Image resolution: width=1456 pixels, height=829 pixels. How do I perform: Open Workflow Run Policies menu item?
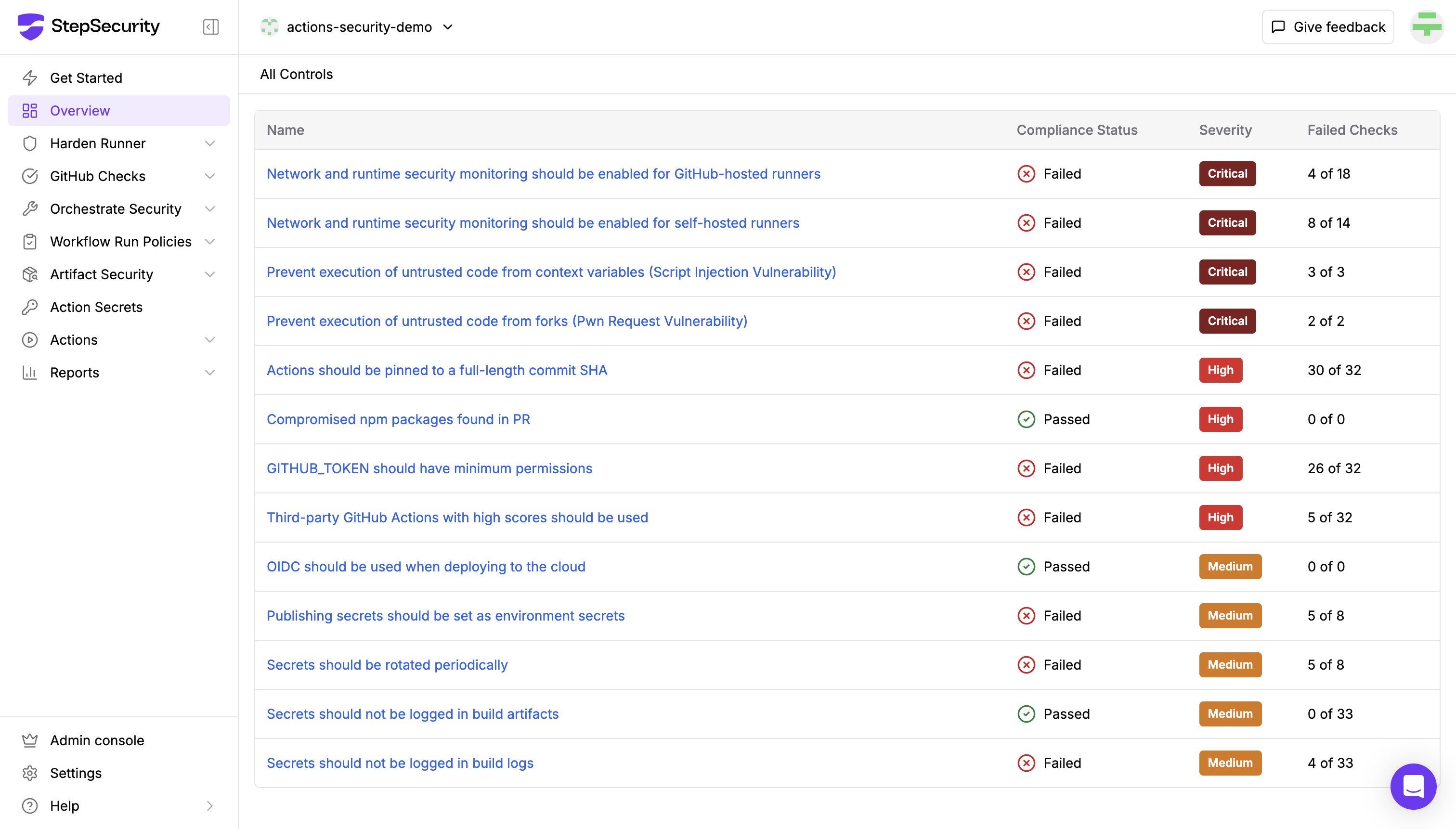coord(121,241)
